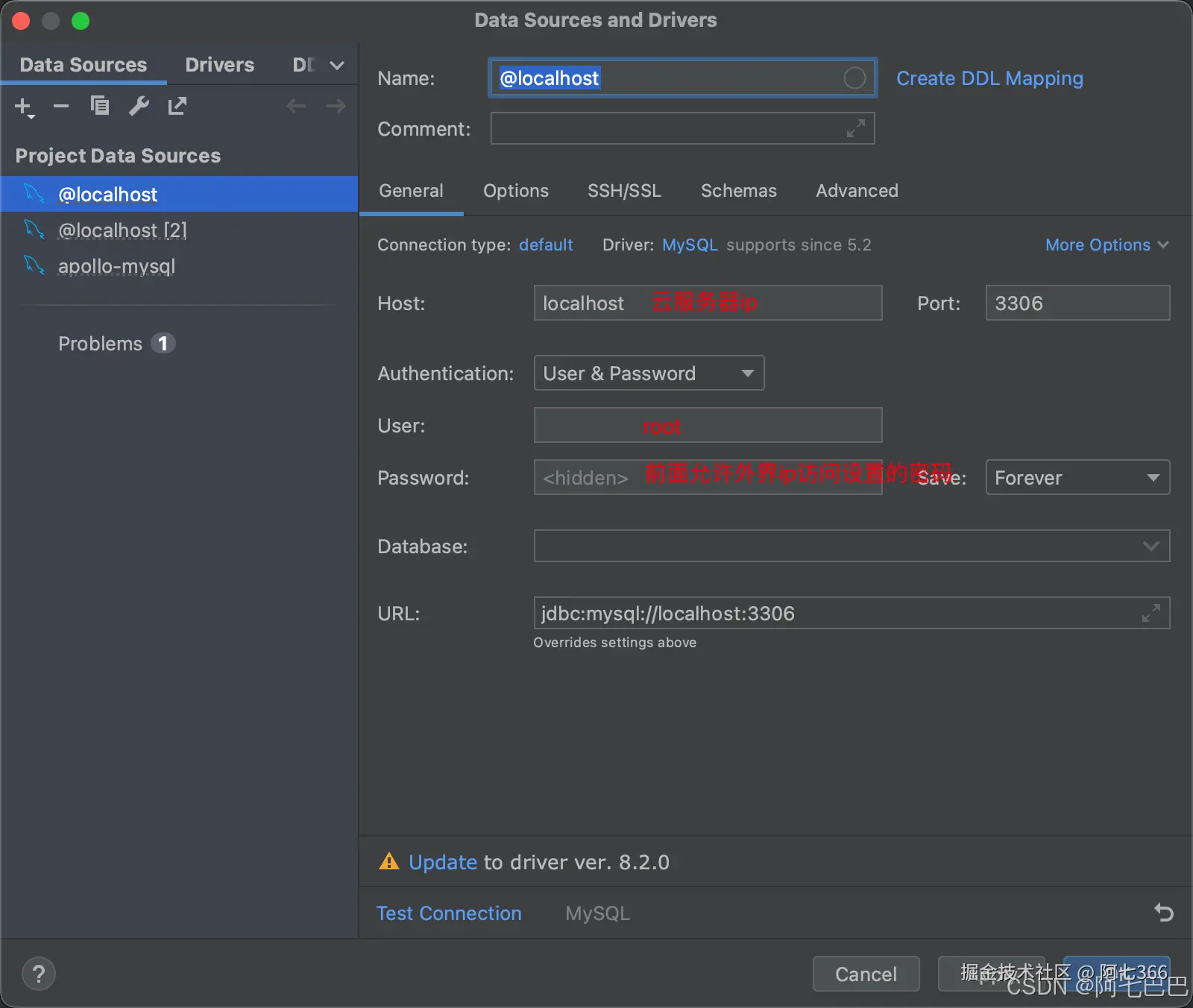Select the @localhost data source

click(x=179, y=194)
